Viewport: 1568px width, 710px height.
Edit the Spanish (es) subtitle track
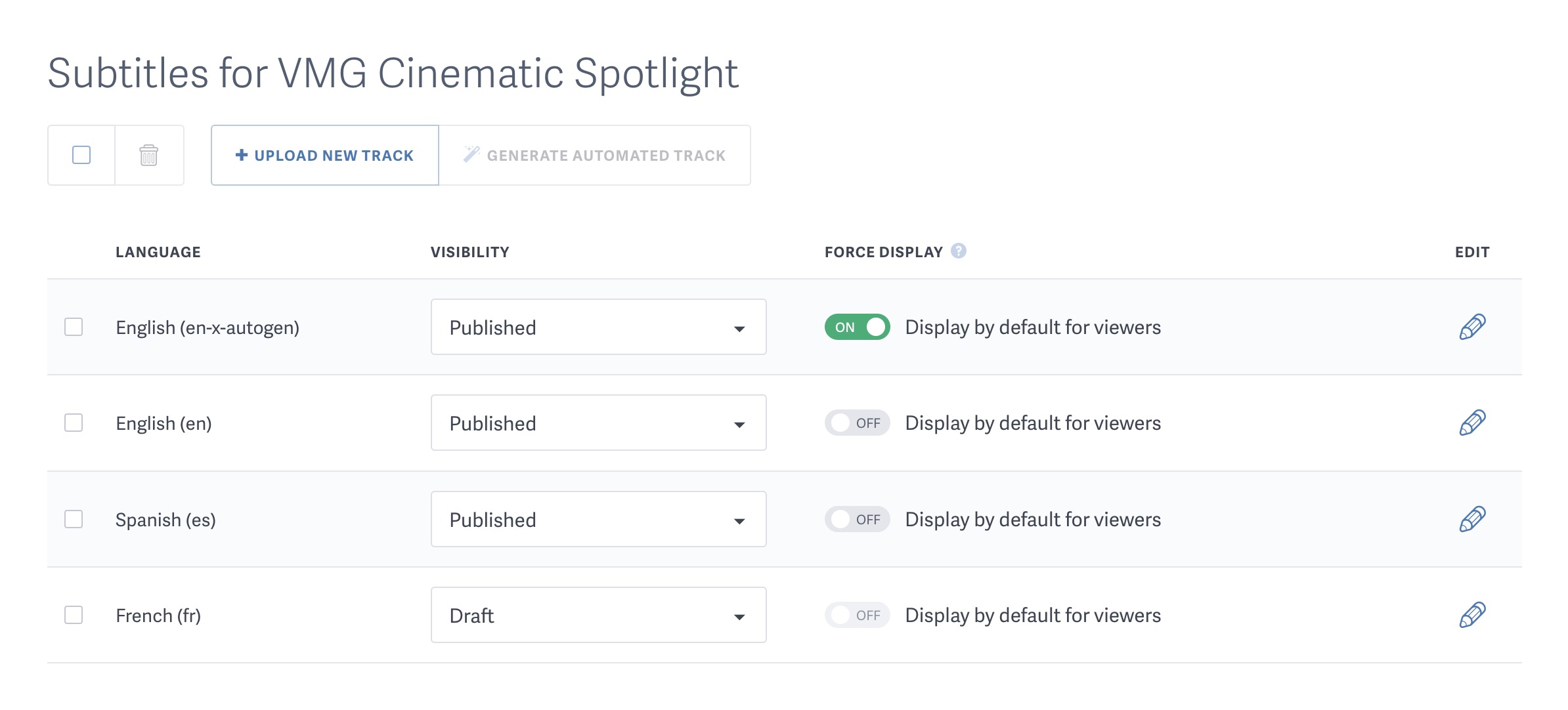1472,519
